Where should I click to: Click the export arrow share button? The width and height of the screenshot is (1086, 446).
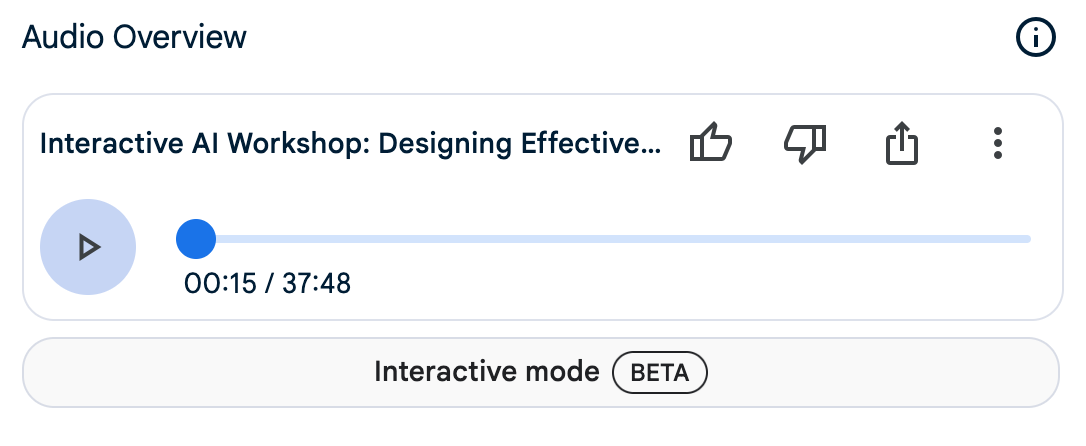tap(902, 143)
